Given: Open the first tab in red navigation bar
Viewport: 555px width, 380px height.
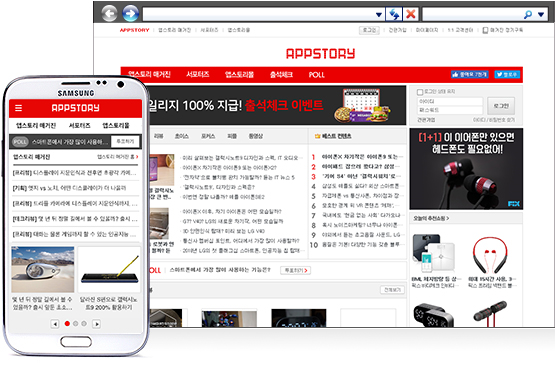Looking at the screenshot, I should [149, 74].
